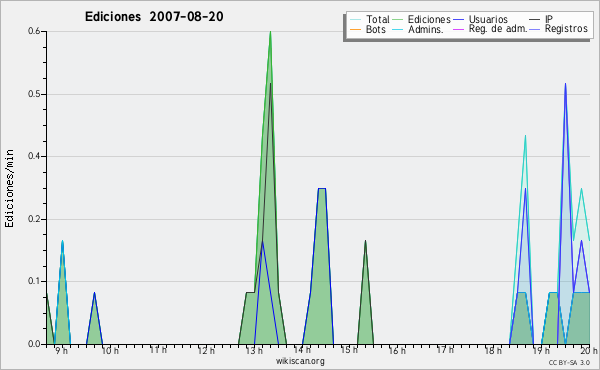Select the 'Reg. de adm.' legend label
600x370 pixels.
click(x=498, y=29)
